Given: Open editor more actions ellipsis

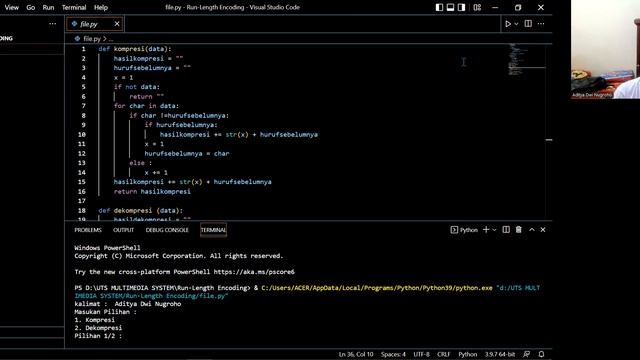Looking at the screenshot, I should point(541,24).
